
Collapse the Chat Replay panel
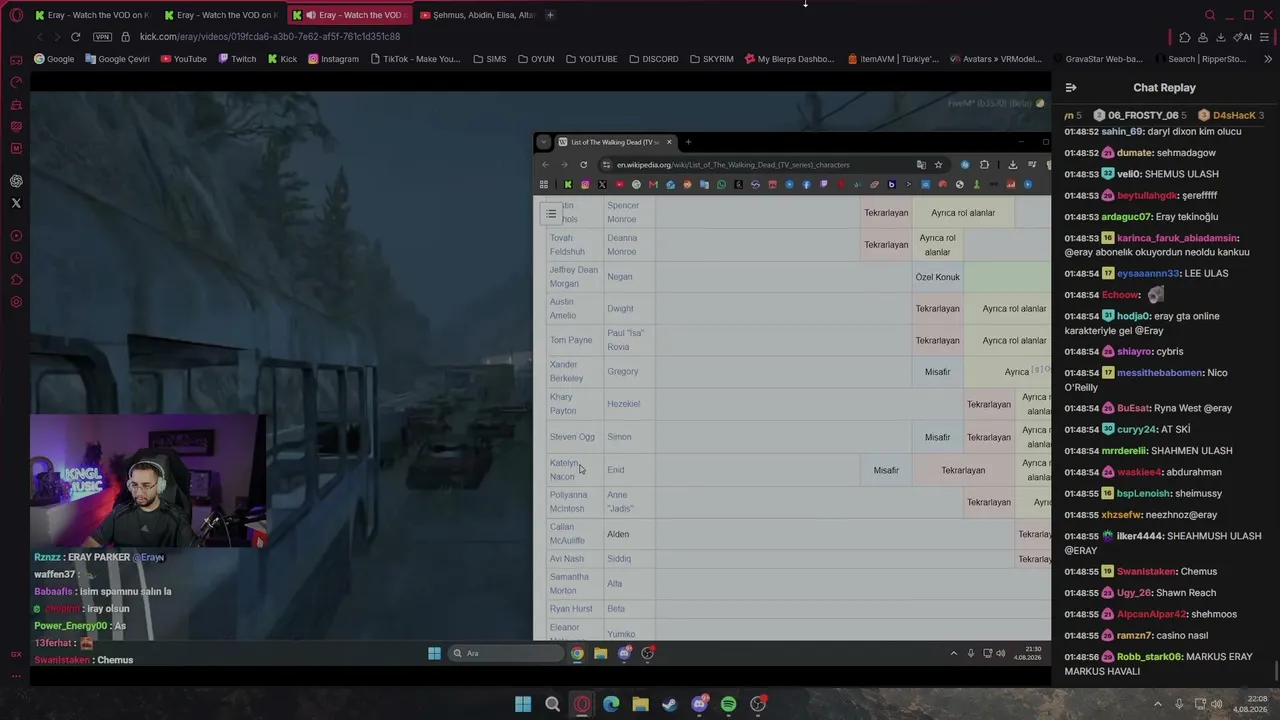(1071, 88)
